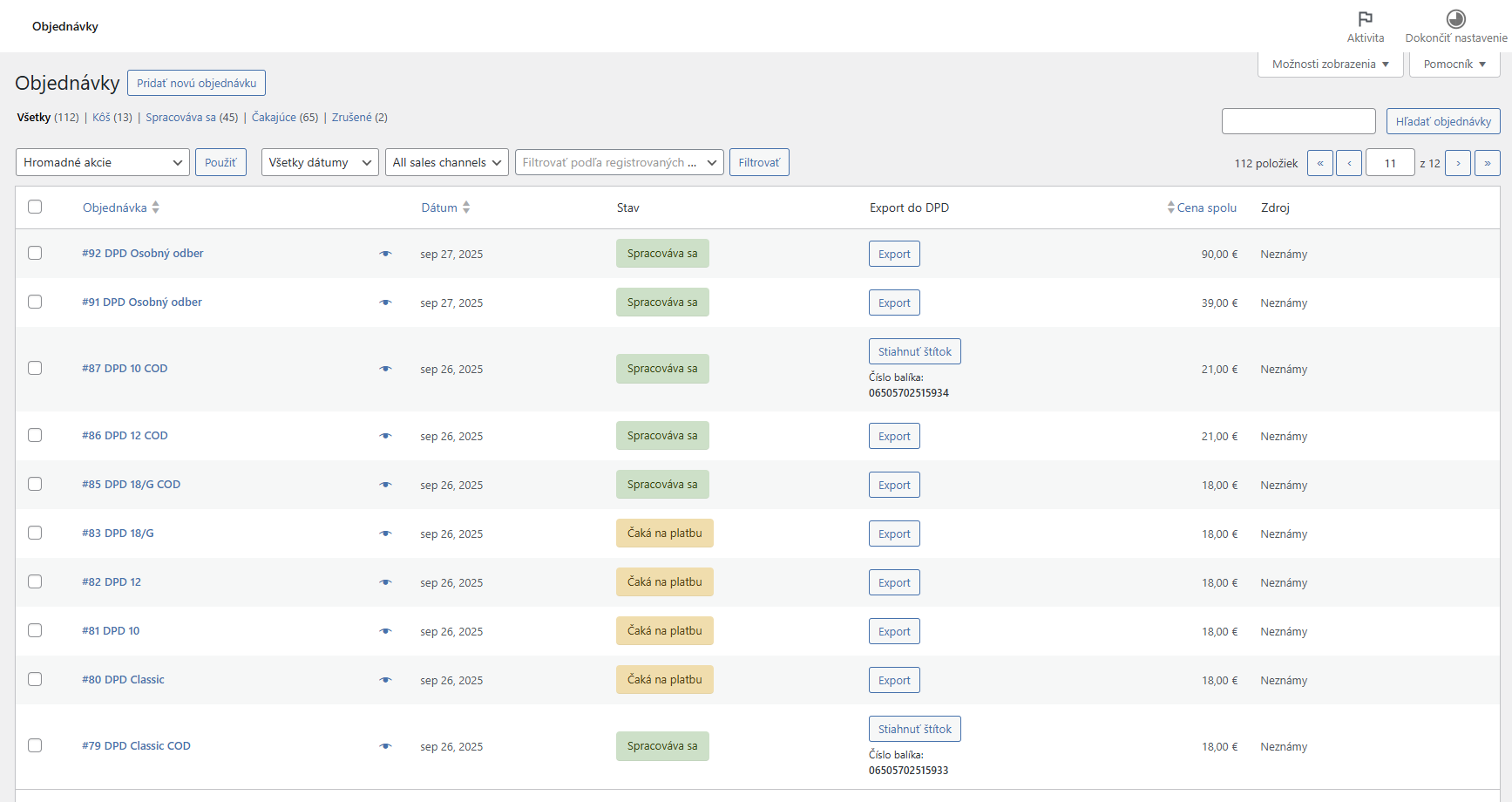Preview order #92 with eye icon
The height and width of the screenshot is (802, 1512).
(x=385, y=254)
